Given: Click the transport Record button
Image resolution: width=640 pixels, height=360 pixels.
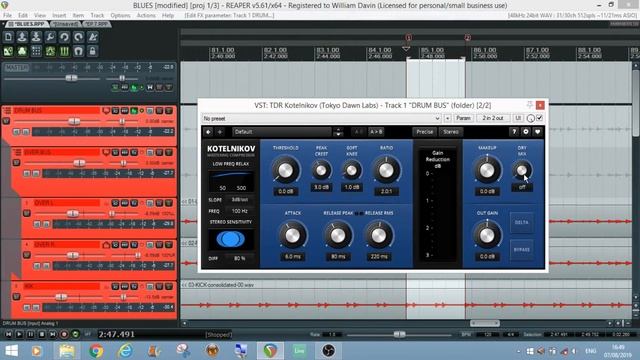Looking at the screenshot, I should pyautogui.click(x=64, y=334).
